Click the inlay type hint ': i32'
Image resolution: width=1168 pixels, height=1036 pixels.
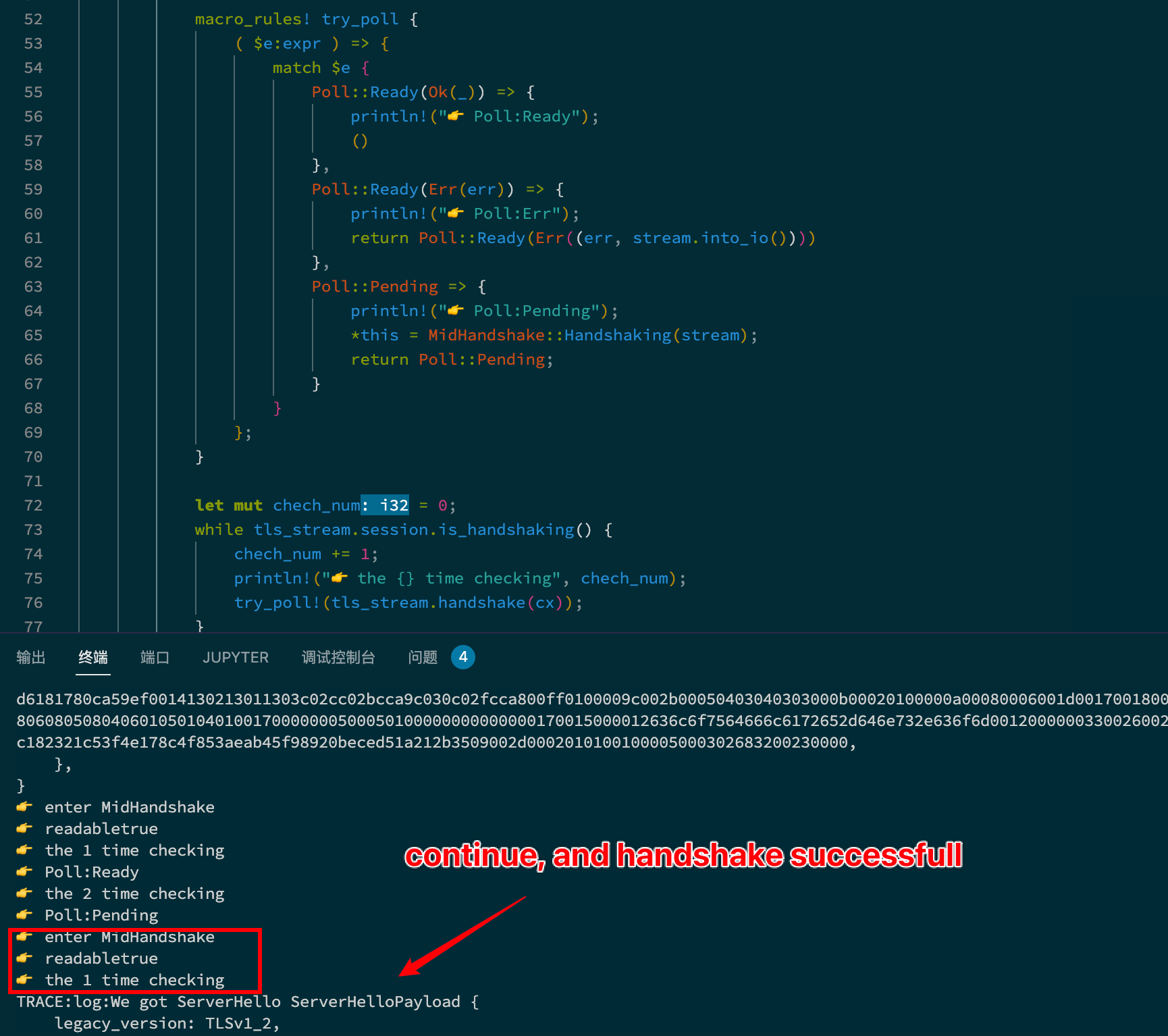pos(385,505)
